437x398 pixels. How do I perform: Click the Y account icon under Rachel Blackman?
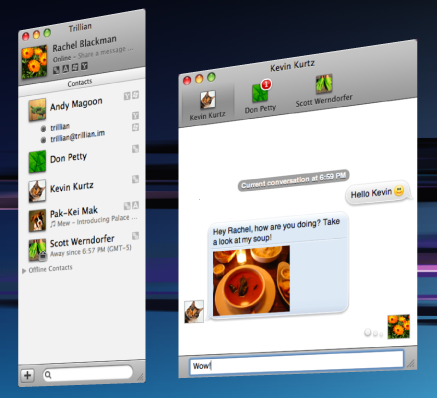tap(84, 66)
